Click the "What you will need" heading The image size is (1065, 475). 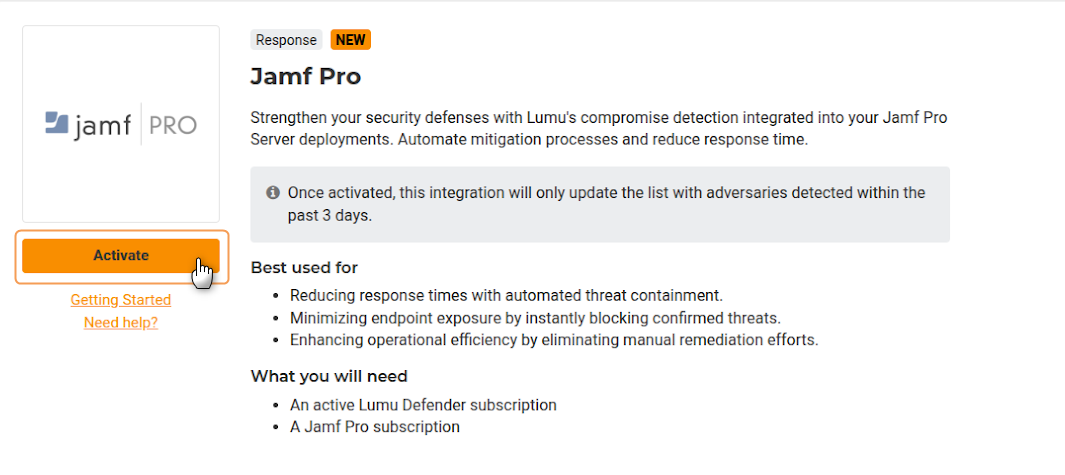329,377
